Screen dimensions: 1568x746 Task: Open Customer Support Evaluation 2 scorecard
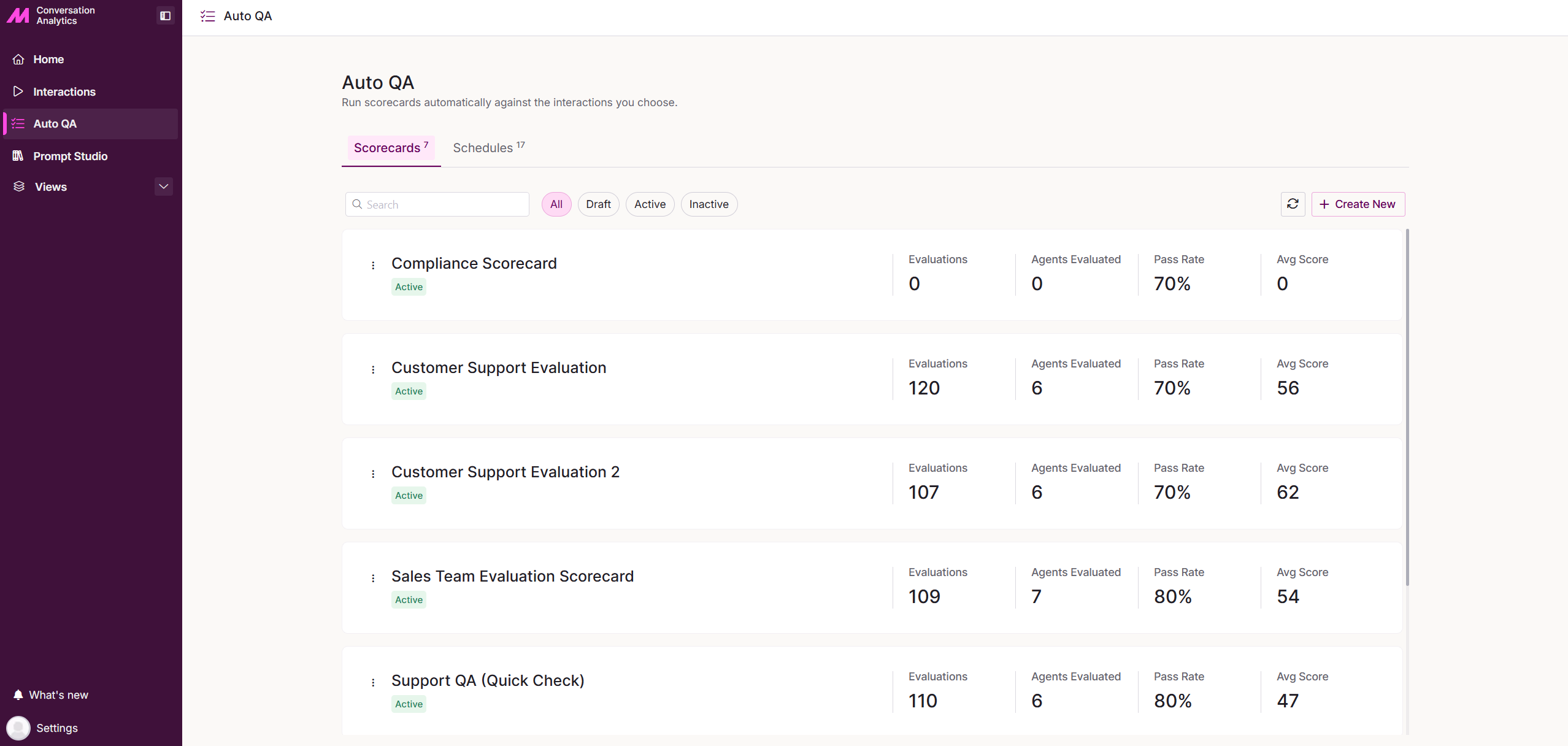click(x=505, y=472)
